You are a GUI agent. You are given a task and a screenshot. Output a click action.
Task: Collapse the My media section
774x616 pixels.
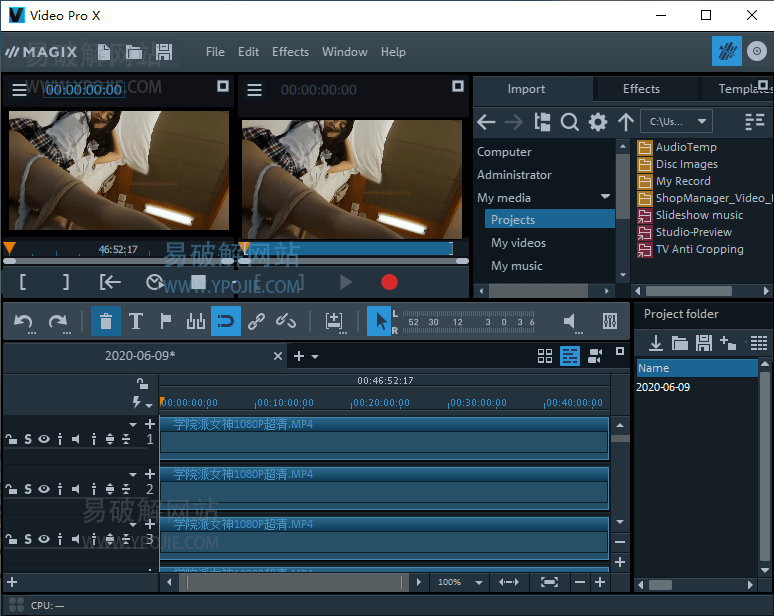coord(605,197)
